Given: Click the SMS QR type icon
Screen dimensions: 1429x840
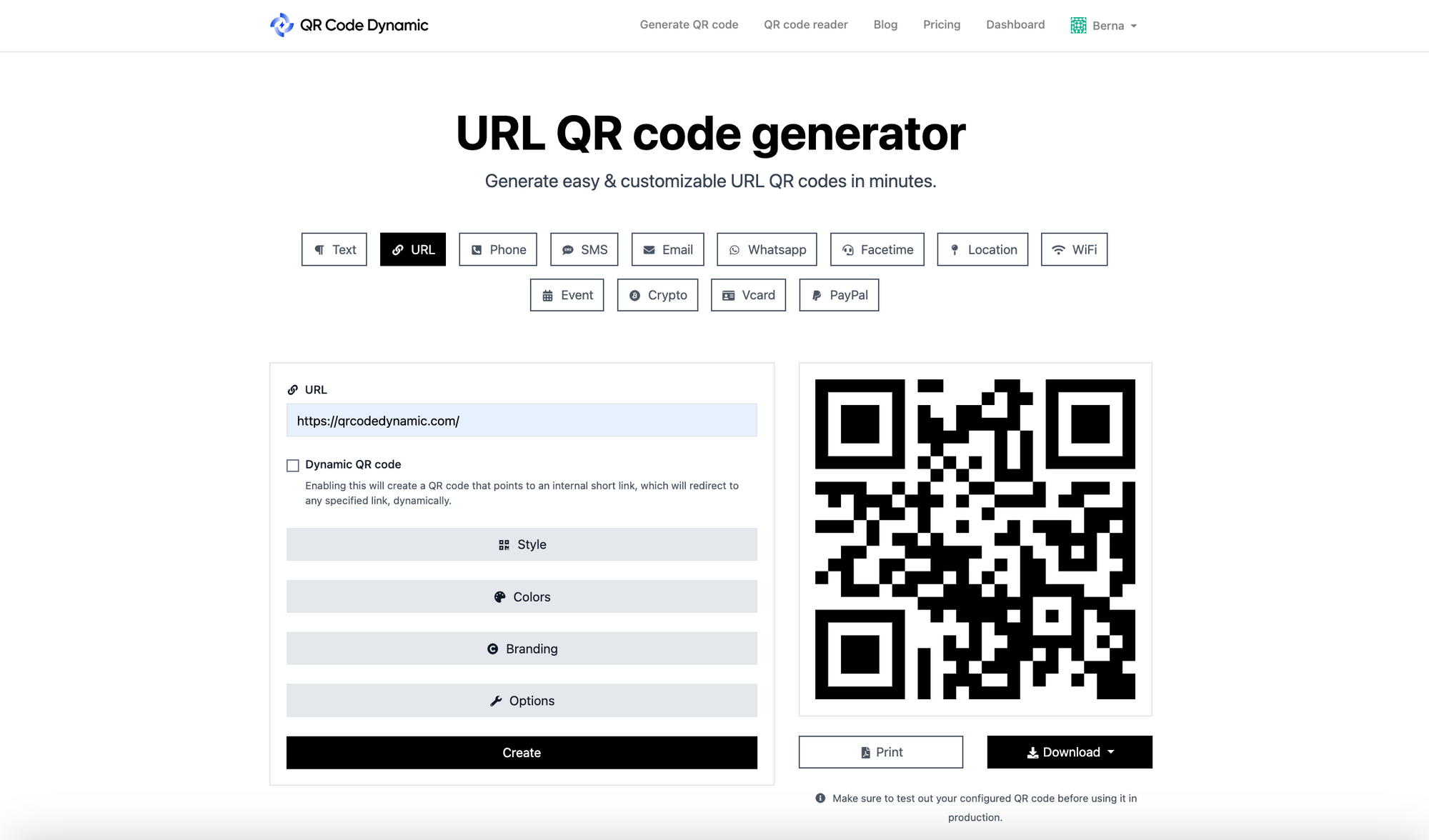Looking at the screenshot, I should (584, 249).
